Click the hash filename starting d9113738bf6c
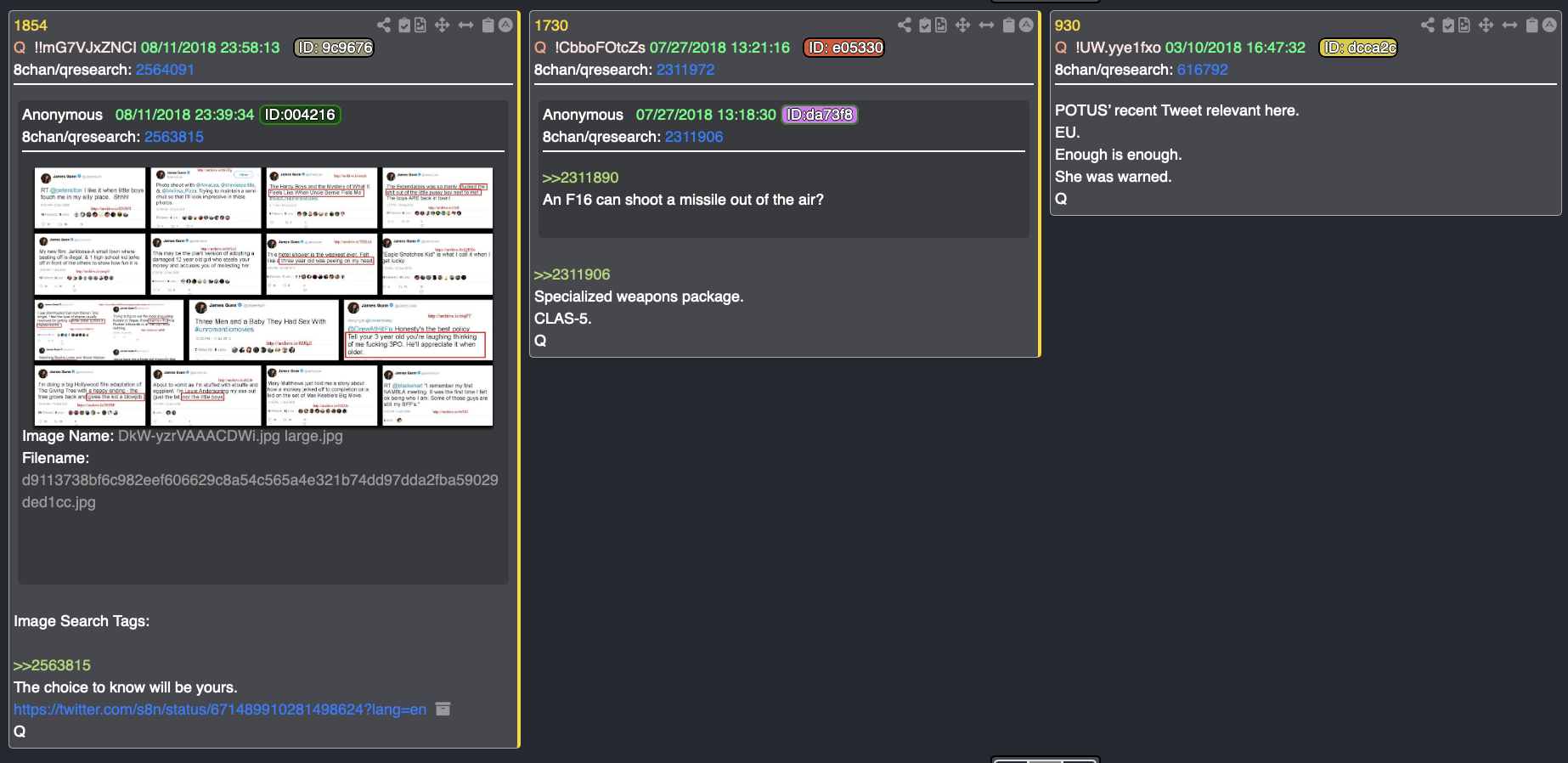Image resolution: width=1568 pixels, height=763 pixels. click(x=260, y=491)
